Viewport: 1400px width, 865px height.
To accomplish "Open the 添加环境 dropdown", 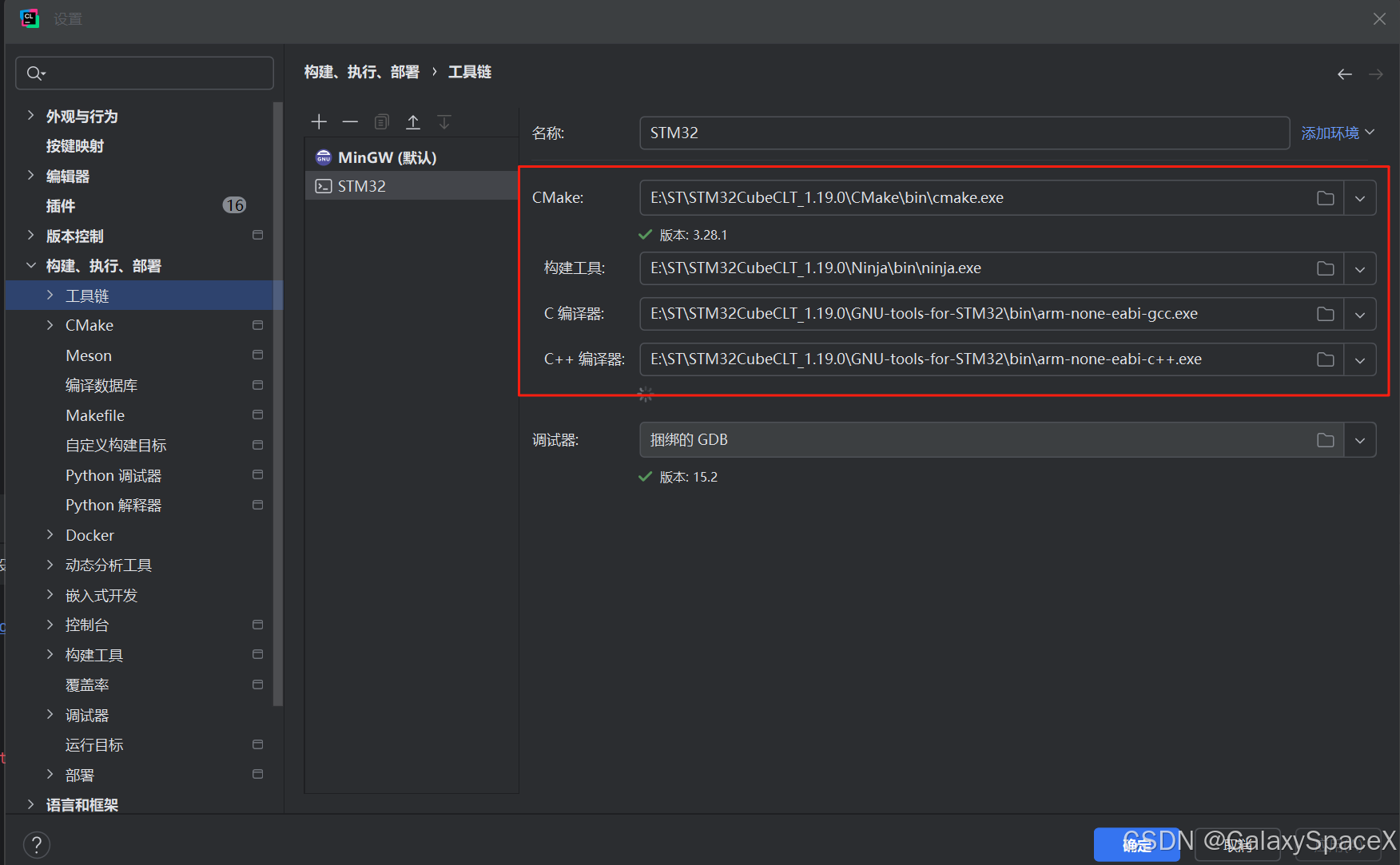I will click(x=1338, y=133).
